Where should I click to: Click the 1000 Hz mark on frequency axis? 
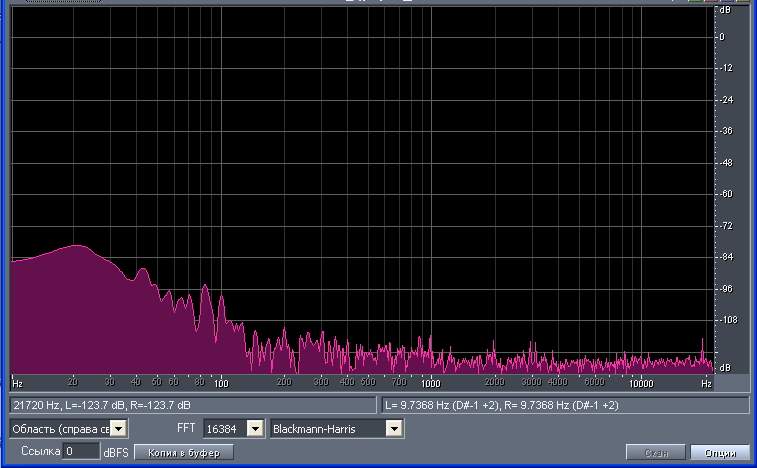click(x=431, y=383)
